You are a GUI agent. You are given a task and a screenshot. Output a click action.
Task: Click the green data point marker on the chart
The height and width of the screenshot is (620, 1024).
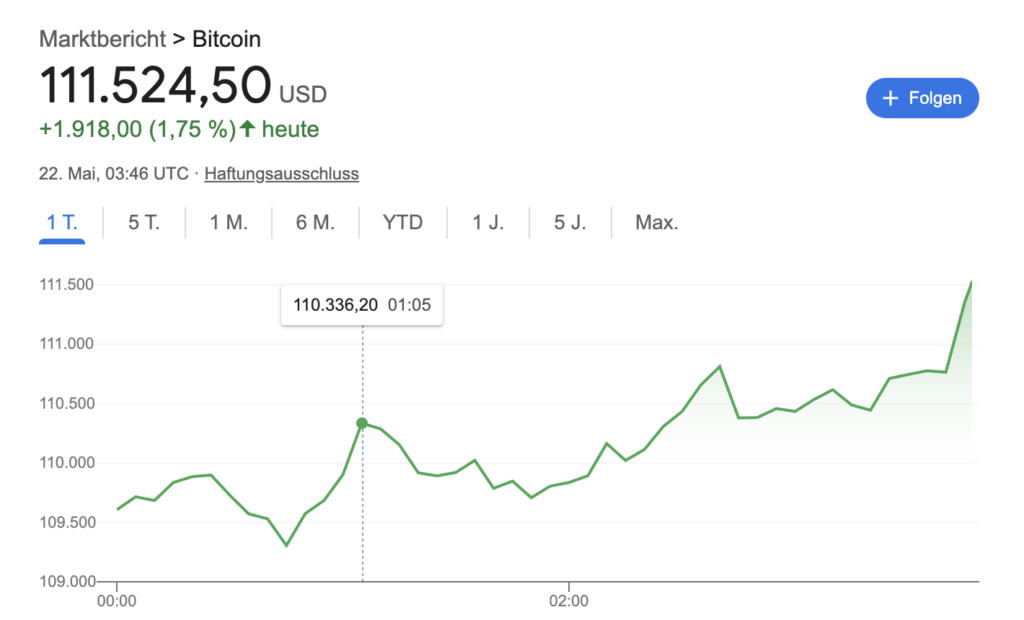tap(362, 423)
